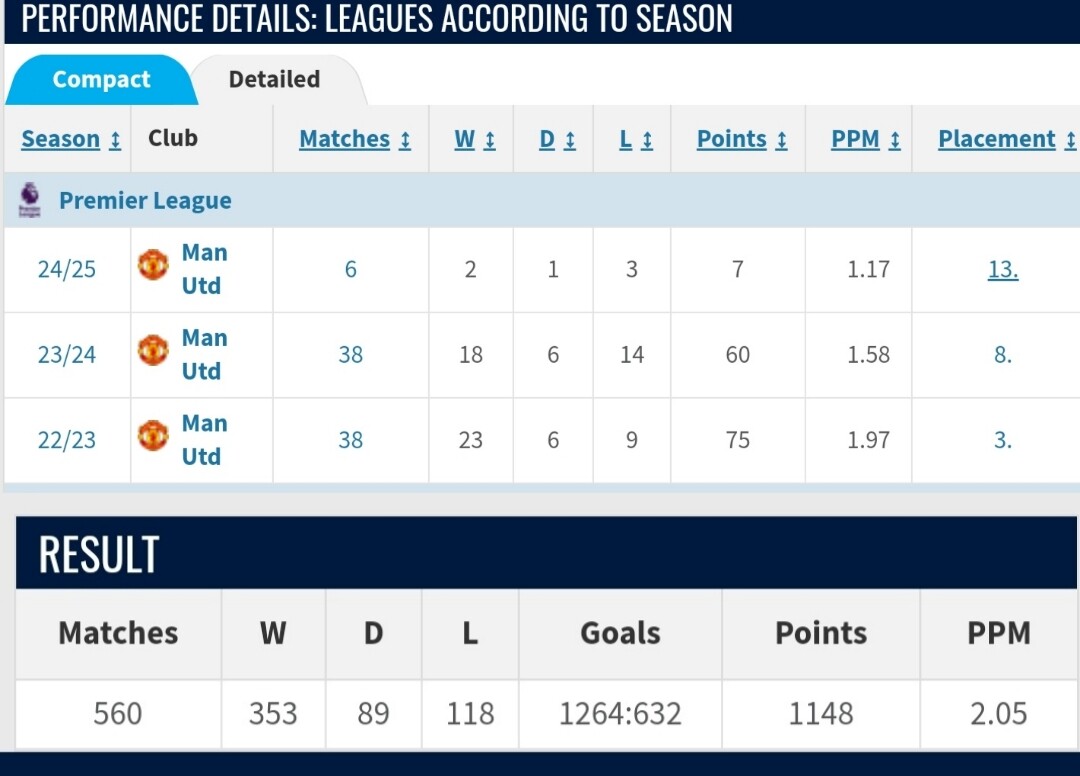Open the 6 matches link for 24/25
The width and height of the screenshot is (1080, 776).
(x=351, y=269)
